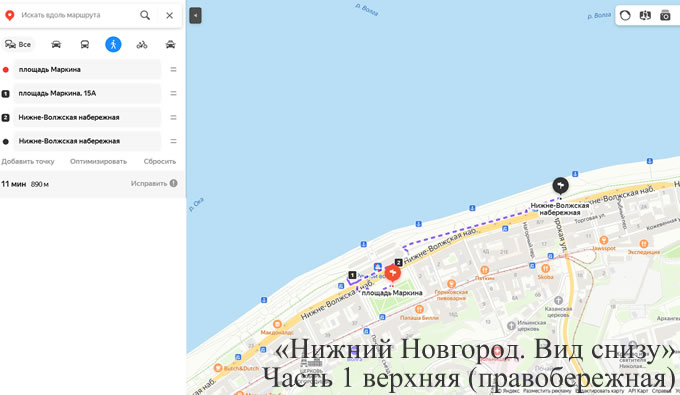Click the black destination flag marker
The height and width of the screenshot is (395, 680).
coord(560,186)
